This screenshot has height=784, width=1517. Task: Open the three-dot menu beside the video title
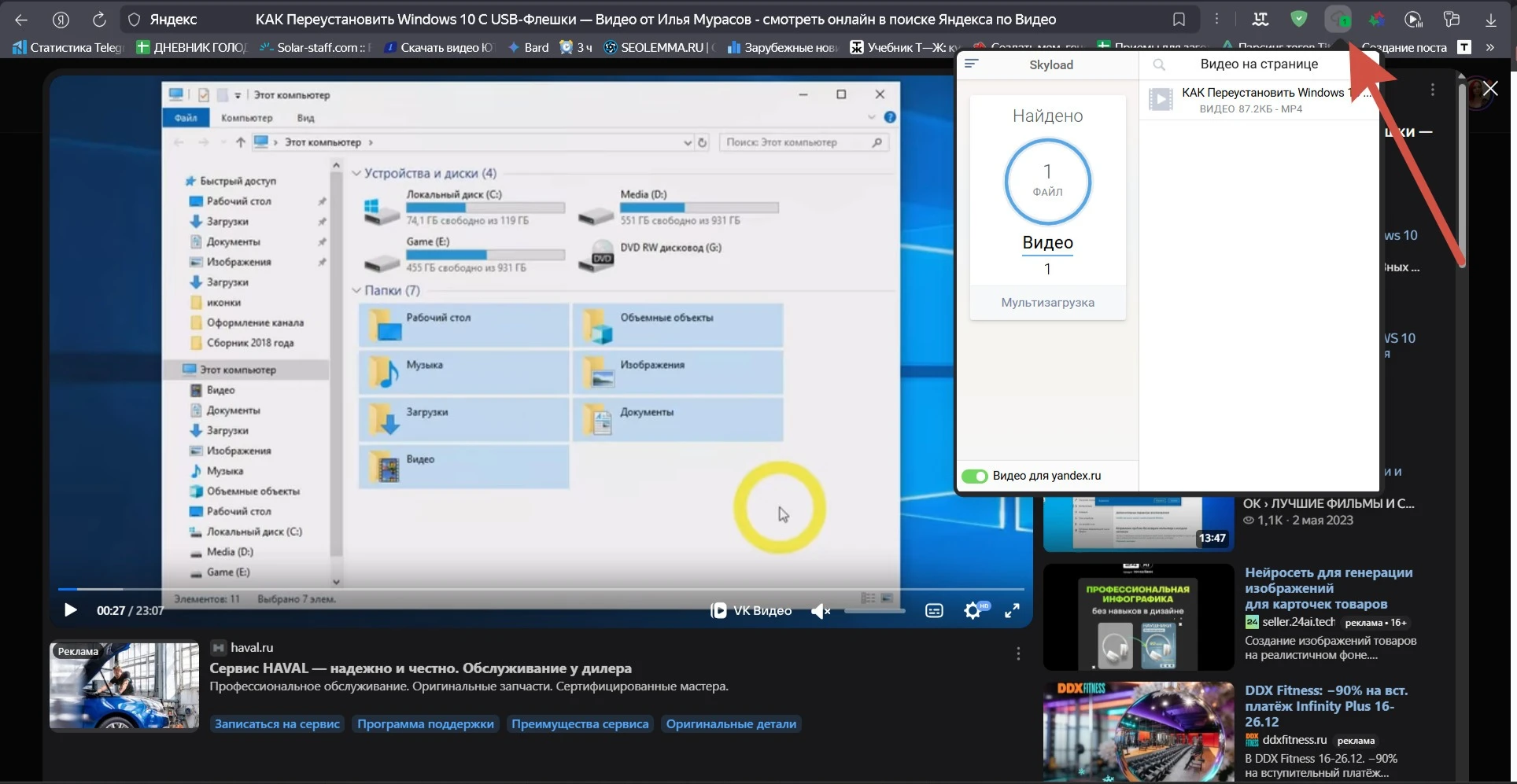point(1433,90)
